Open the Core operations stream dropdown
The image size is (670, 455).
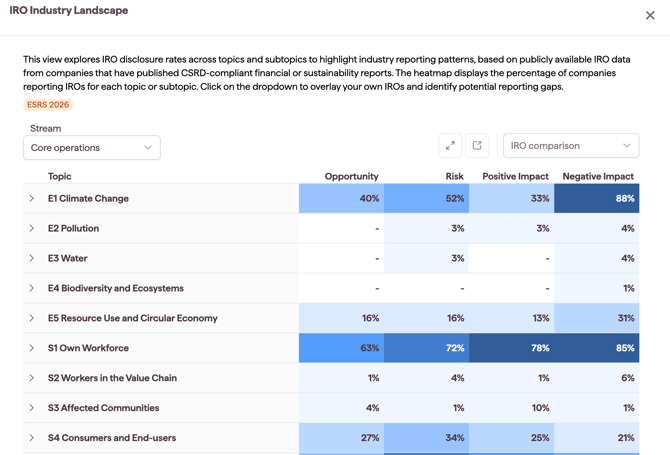coord(92,148)
